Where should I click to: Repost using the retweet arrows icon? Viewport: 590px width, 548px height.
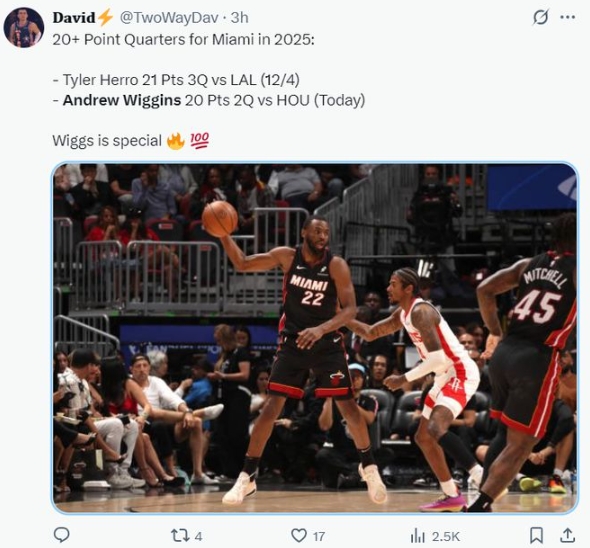pos(180,535)
